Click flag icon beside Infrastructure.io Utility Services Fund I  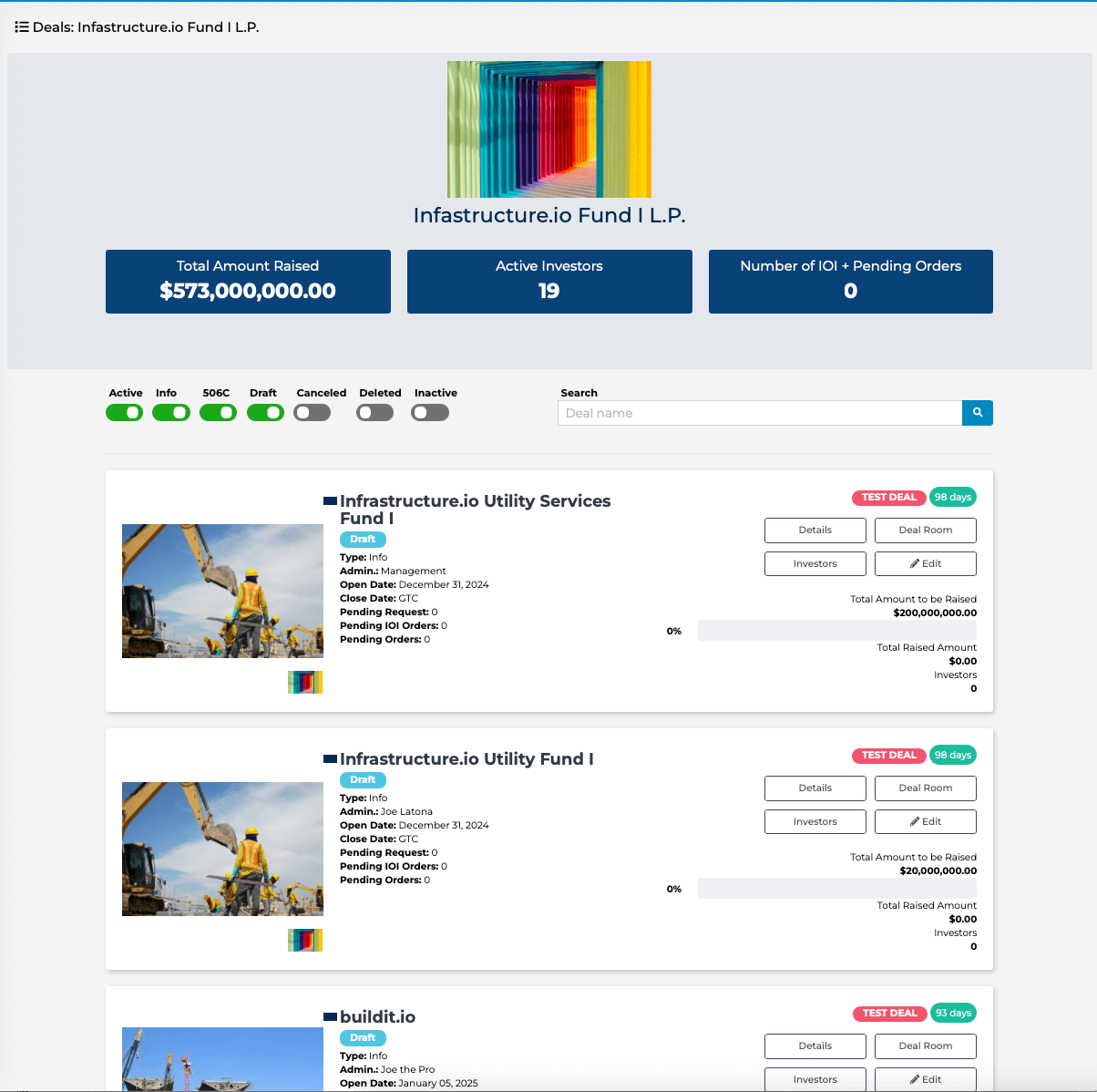pos(330,501)
